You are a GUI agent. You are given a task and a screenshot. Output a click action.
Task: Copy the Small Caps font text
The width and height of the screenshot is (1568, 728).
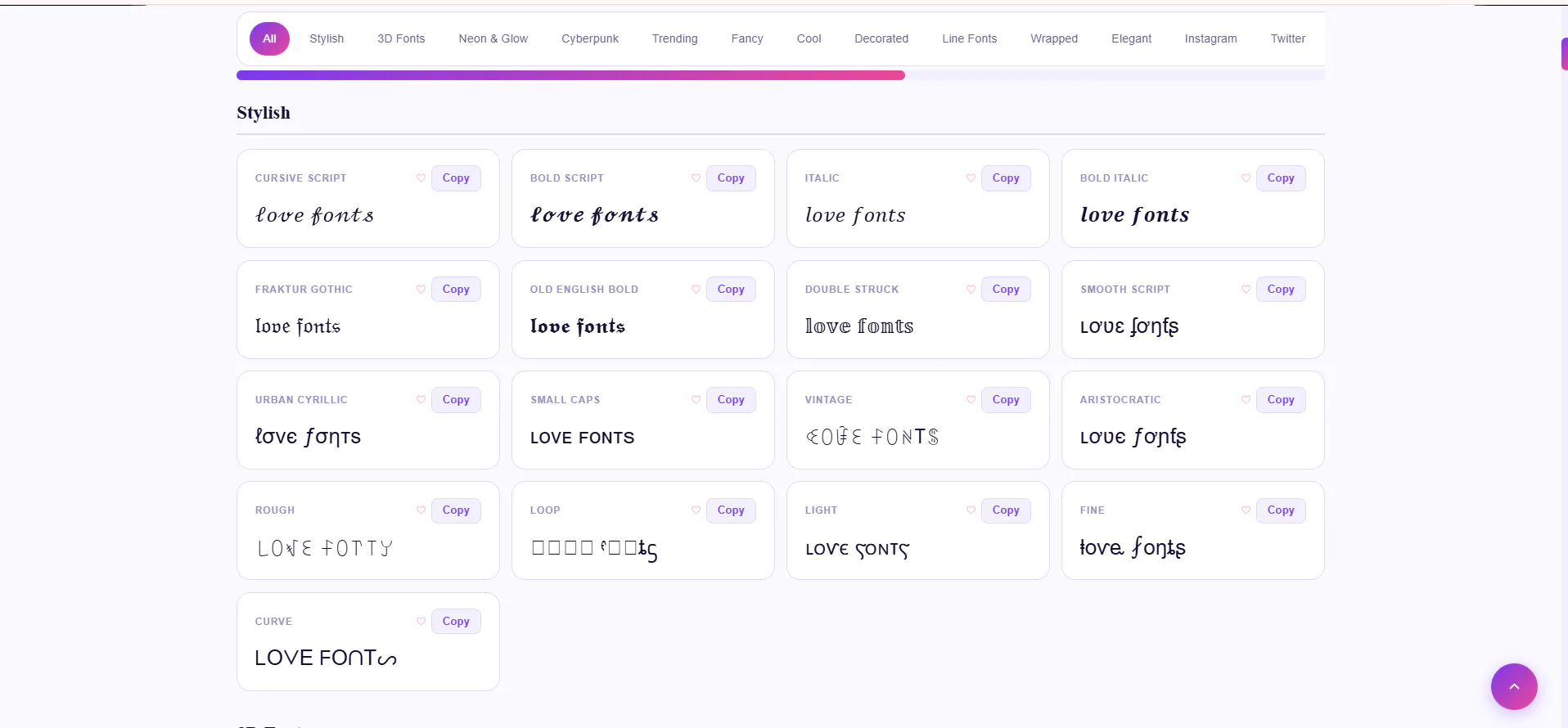731,400
